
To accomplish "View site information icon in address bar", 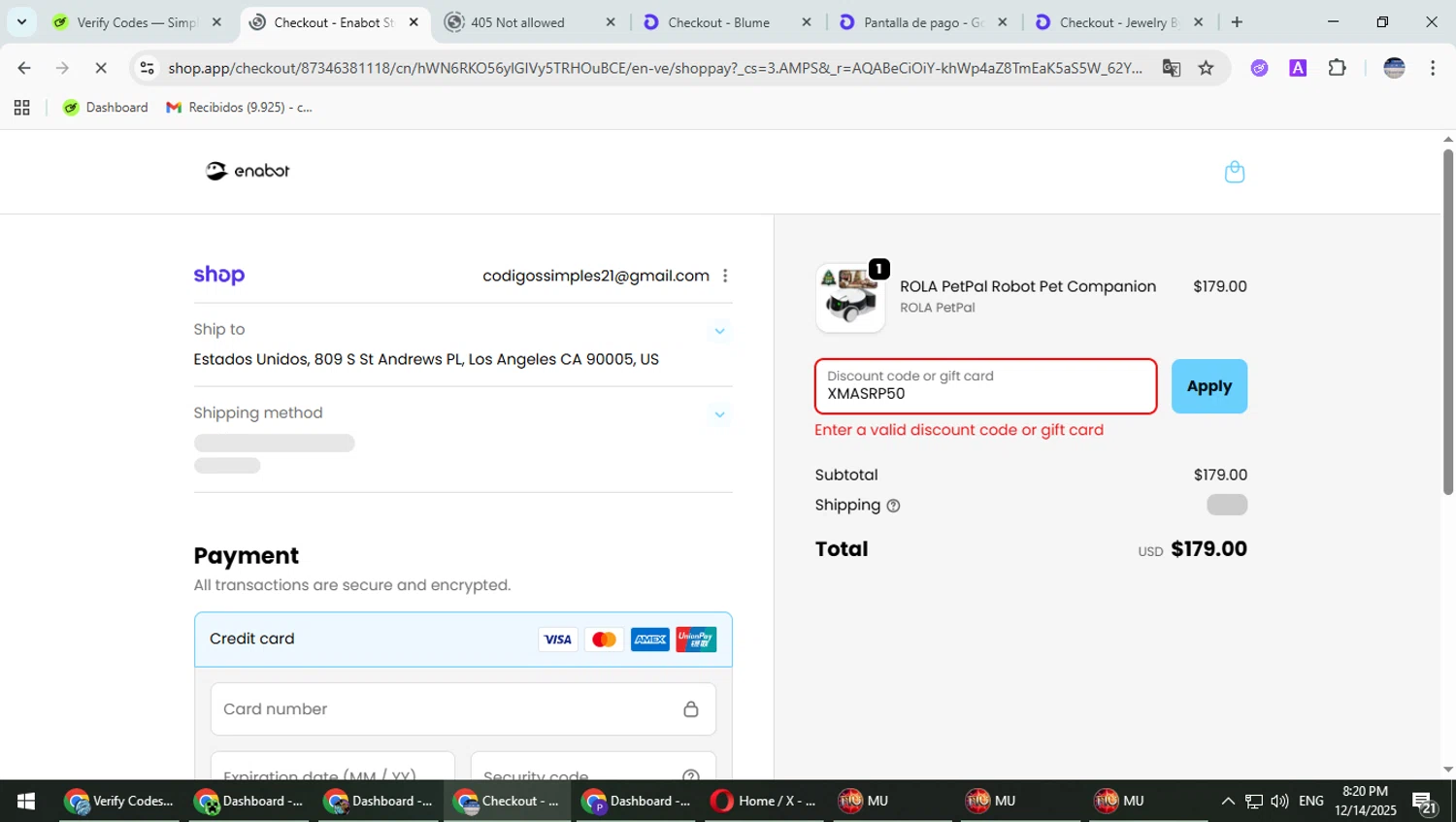I will tap(147, 68).
